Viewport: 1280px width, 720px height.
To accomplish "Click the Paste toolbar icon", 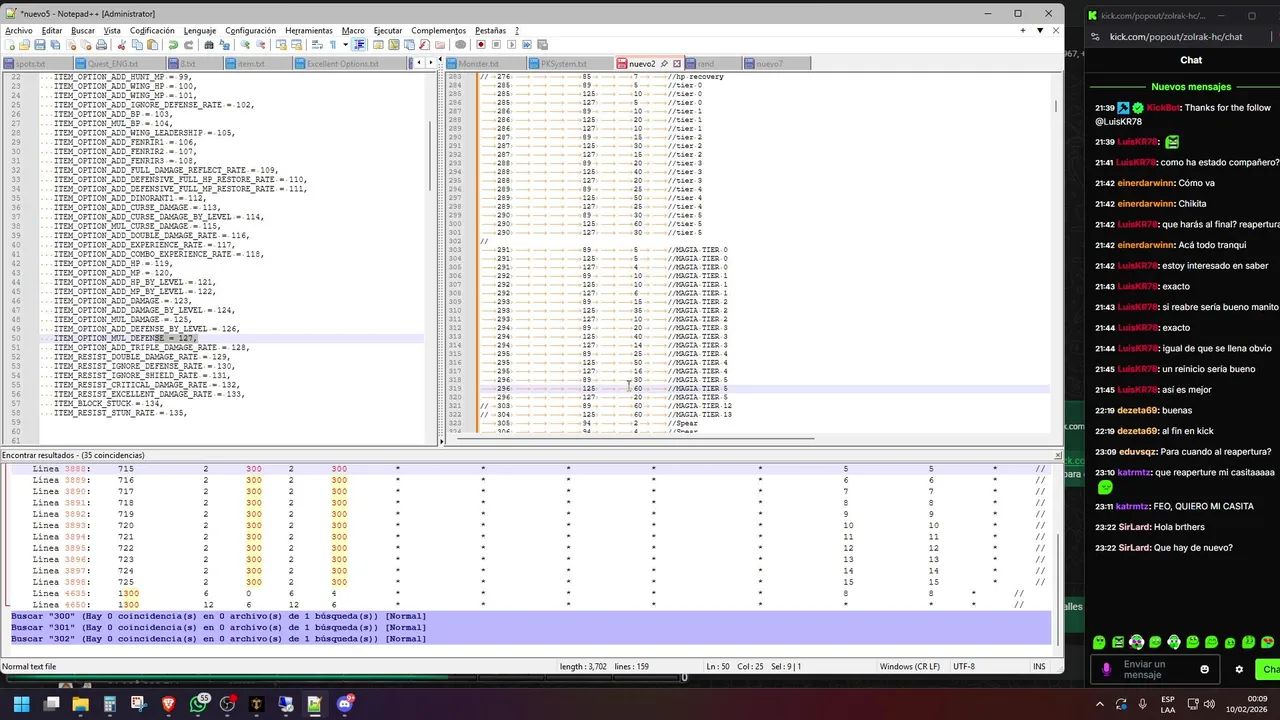I will [x=152, y=44].
